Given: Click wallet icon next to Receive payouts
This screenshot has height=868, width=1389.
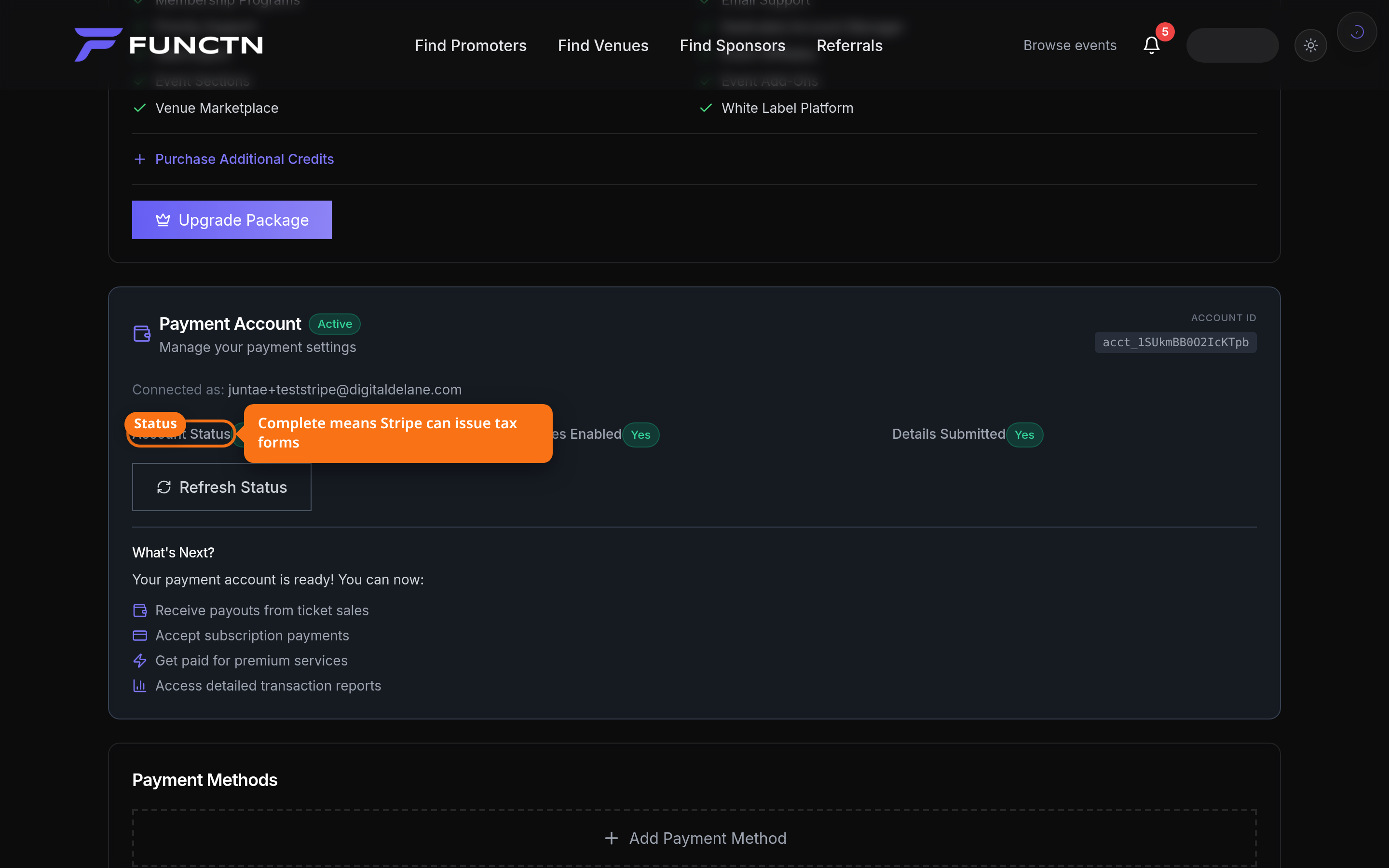Looking at the screenshot, I should (x=140, y=610).
